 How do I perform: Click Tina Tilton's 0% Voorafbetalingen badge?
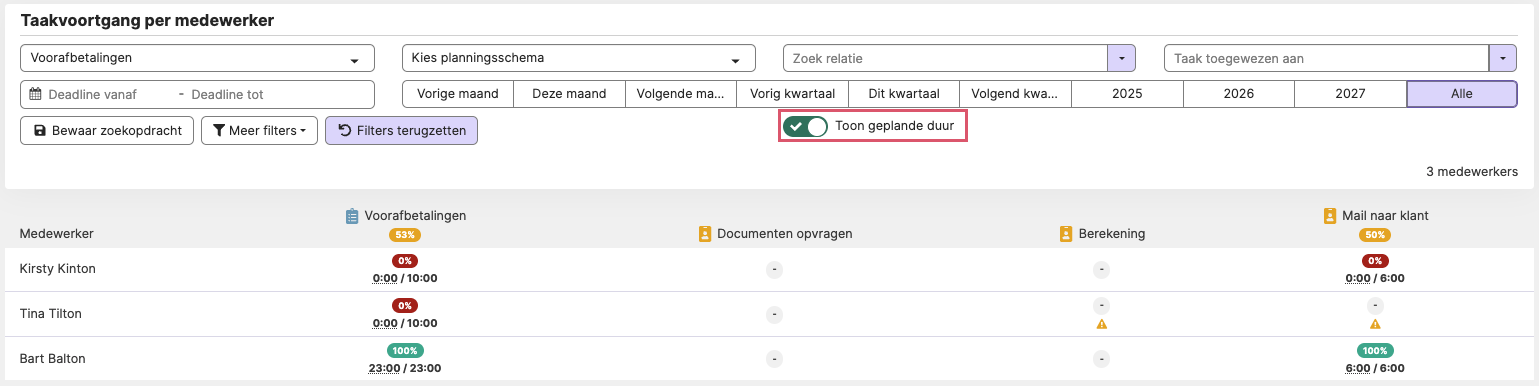tap(405, 306)
